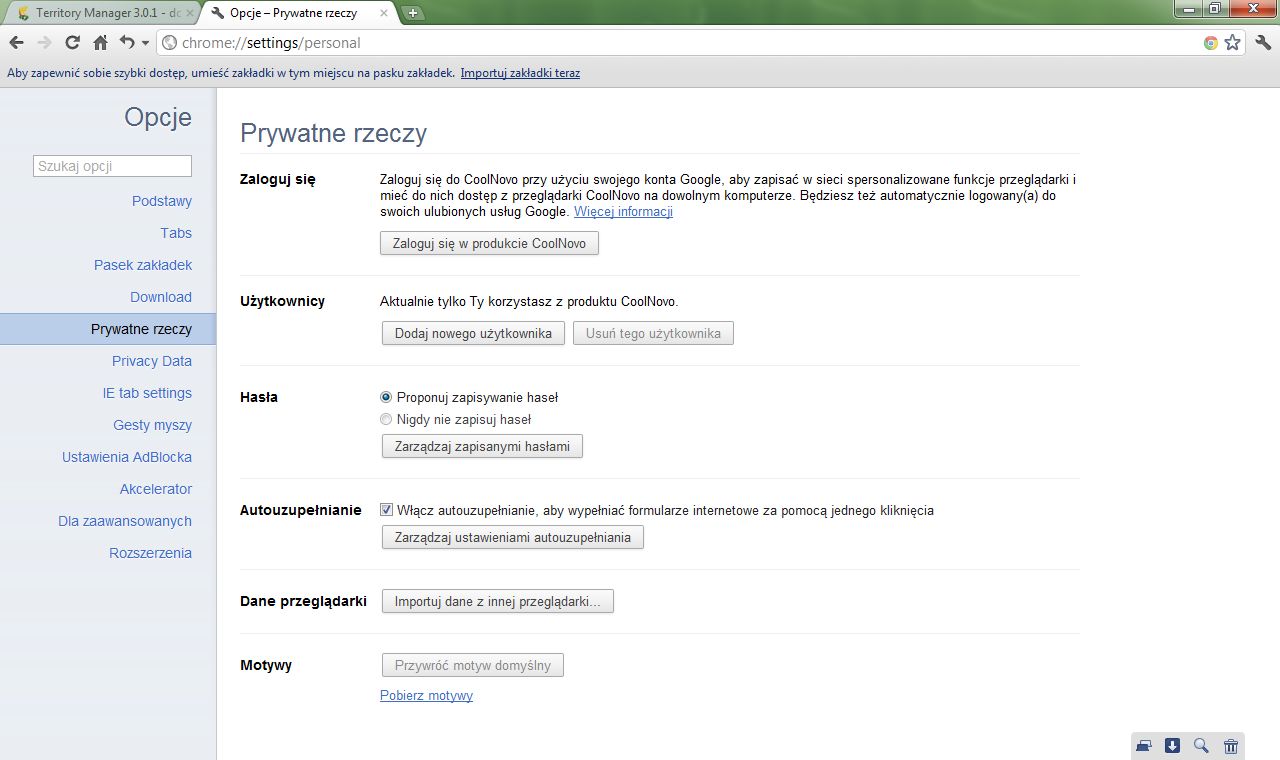Open Privacy Data section
The height and width of the screenshot is (760, 1280).
pyautogui.click(x=152, y=361)
